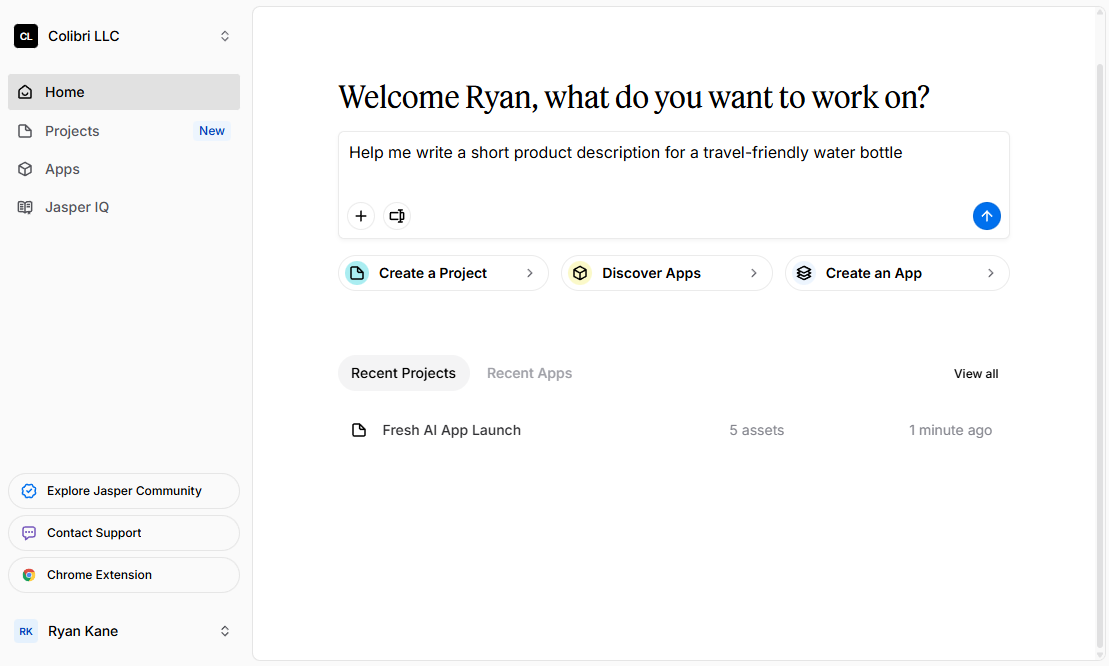Click the Colibri LLC workspace logo

click(26, 36)
